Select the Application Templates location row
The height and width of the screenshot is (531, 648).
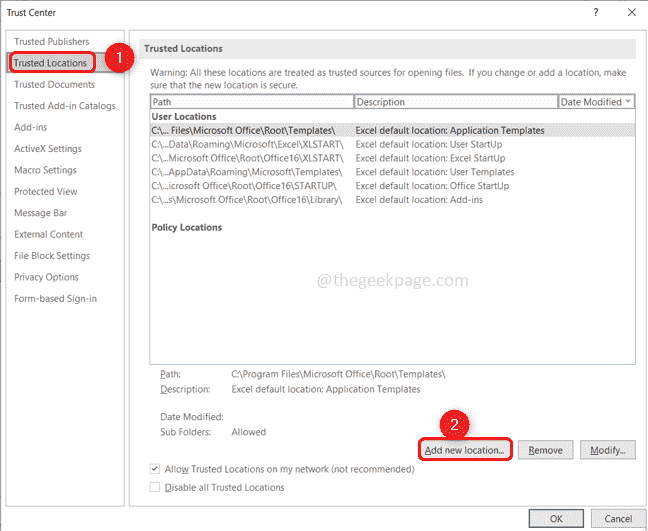coord(350,130)
